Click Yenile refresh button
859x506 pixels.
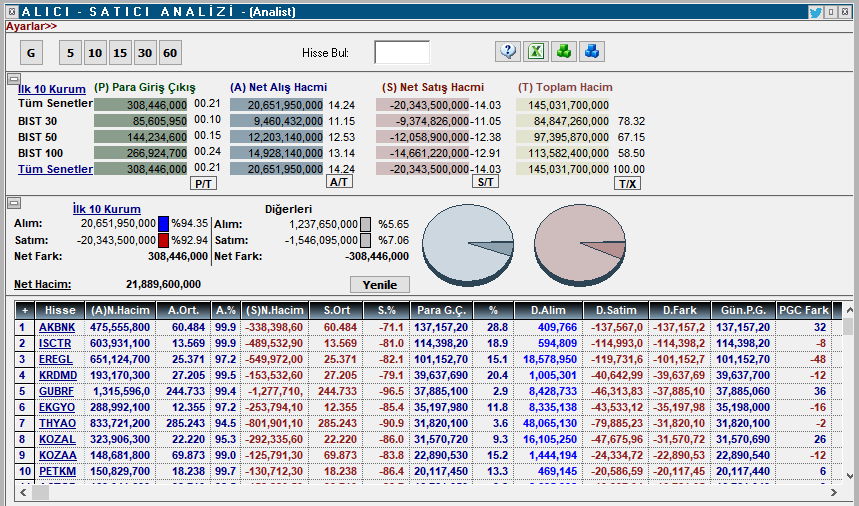coord(380,285)
